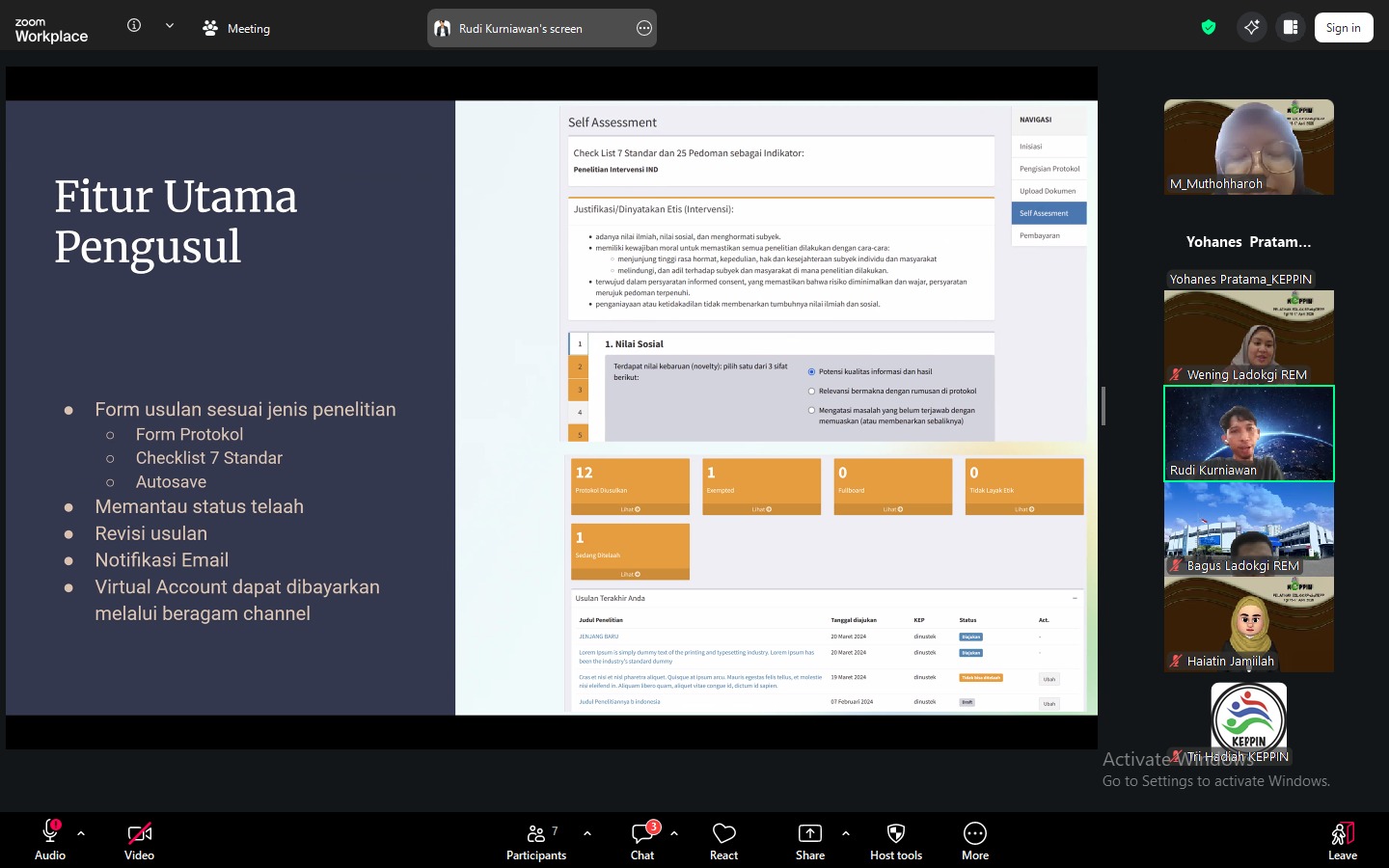The height and width of the screenshot is (868, 1389).
Task: Select 'Relevansi bermakna dengan rumusan' radio option
Action: [811, 392]
